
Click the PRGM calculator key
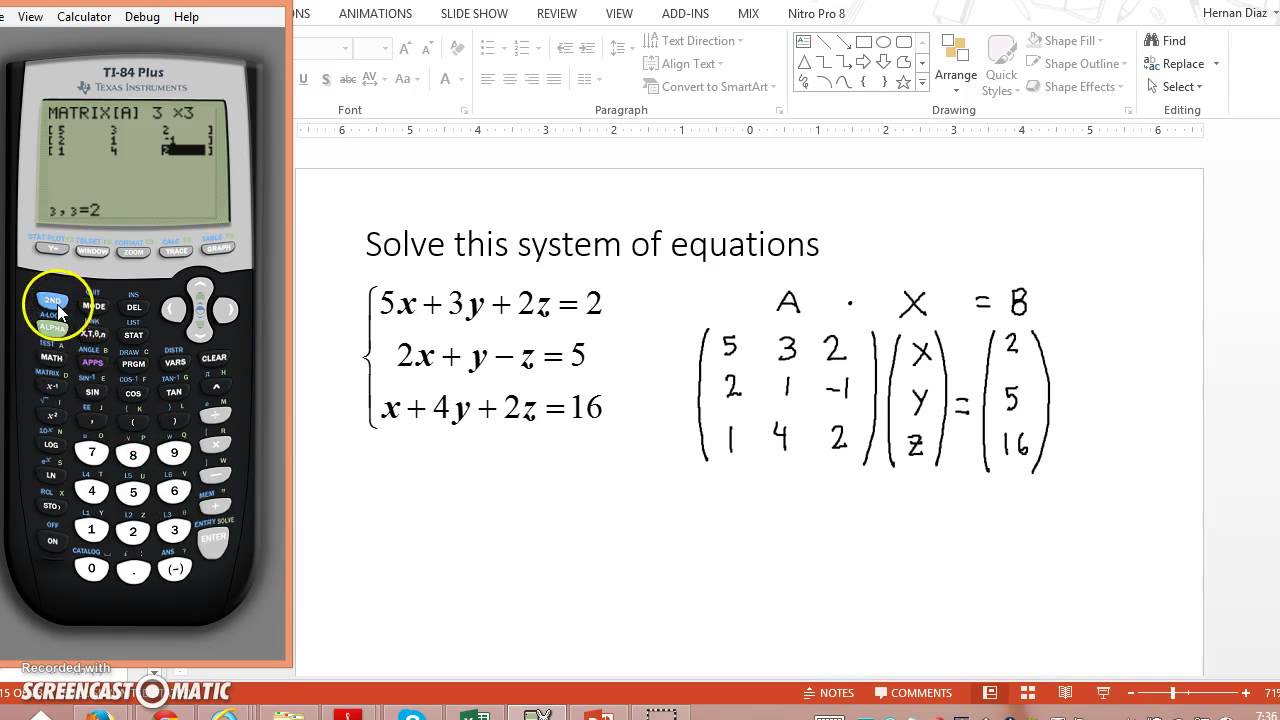click(134, 364)
